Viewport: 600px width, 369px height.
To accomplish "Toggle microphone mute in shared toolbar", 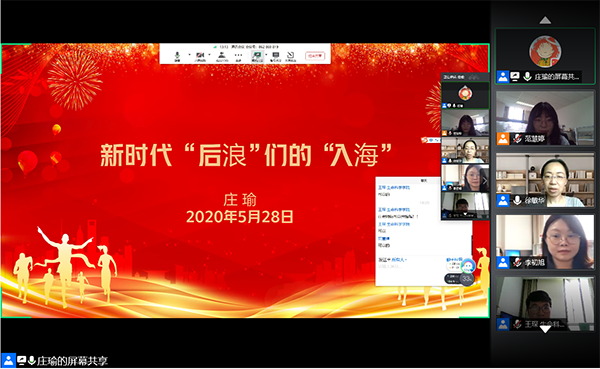I will tap(177, 56).
